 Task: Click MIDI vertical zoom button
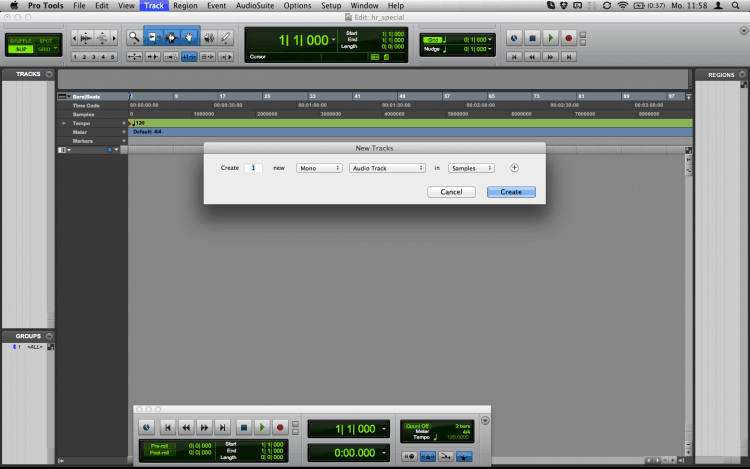[102, 37]
